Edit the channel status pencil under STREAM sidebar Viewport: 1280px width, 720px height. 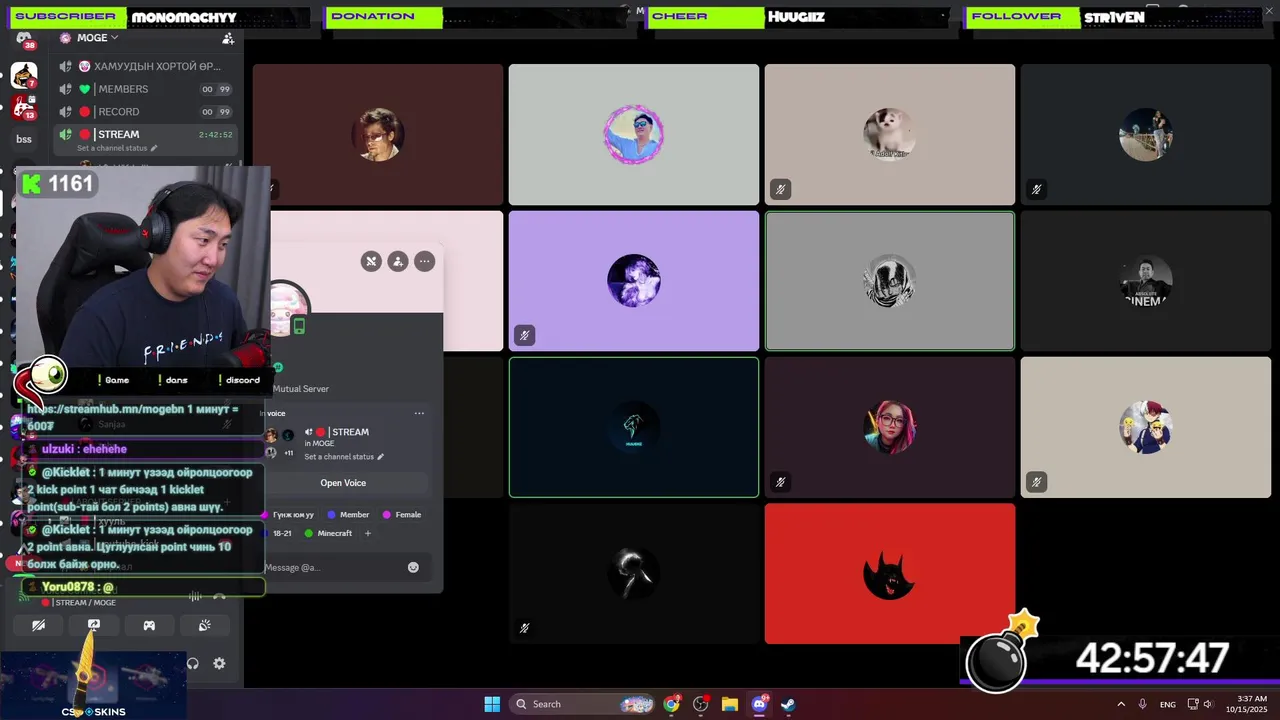154,148
